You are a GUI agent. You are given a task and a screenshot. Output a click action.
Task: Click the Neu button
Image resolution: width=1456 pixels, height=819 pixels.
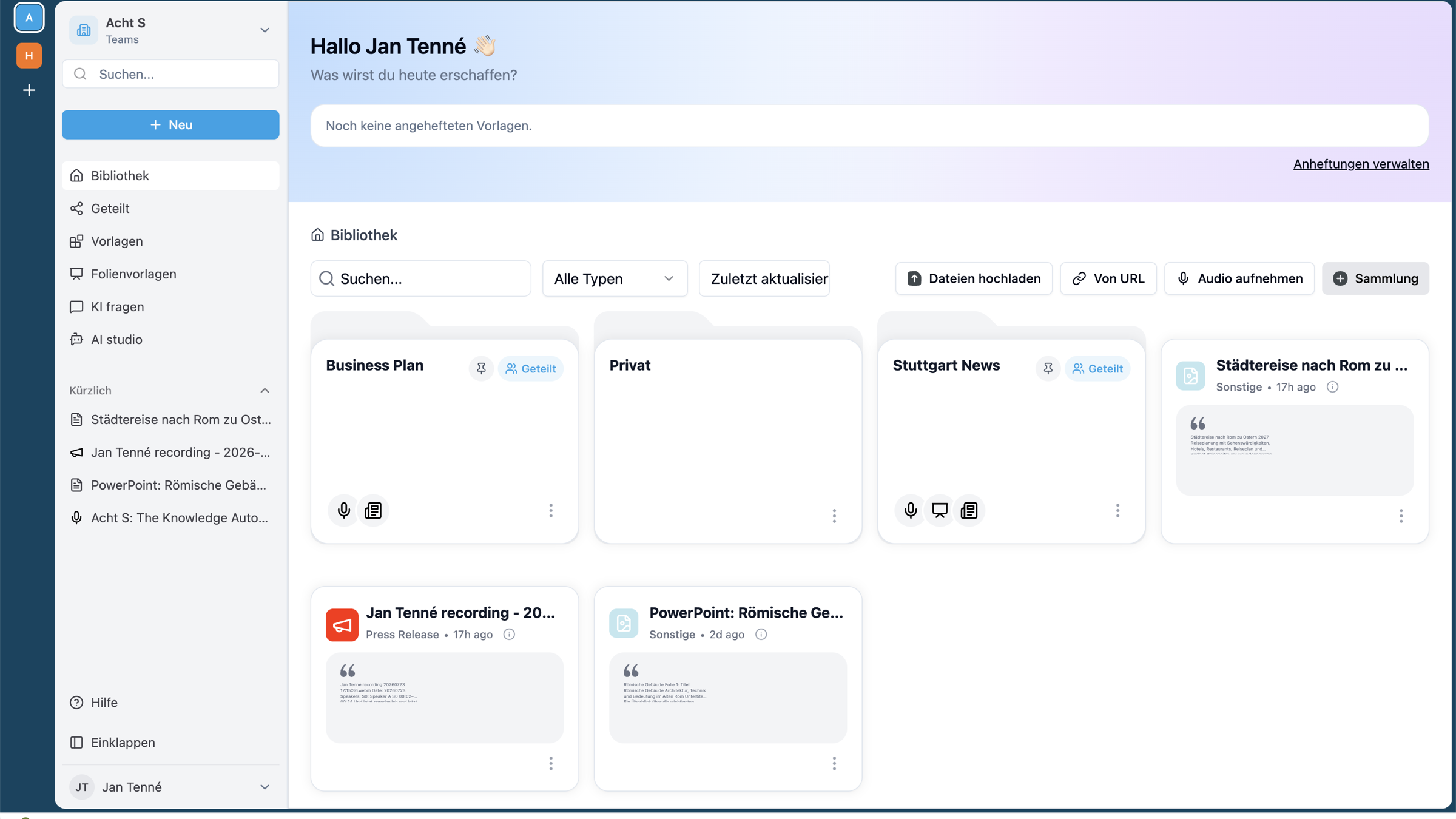(170, 124)
